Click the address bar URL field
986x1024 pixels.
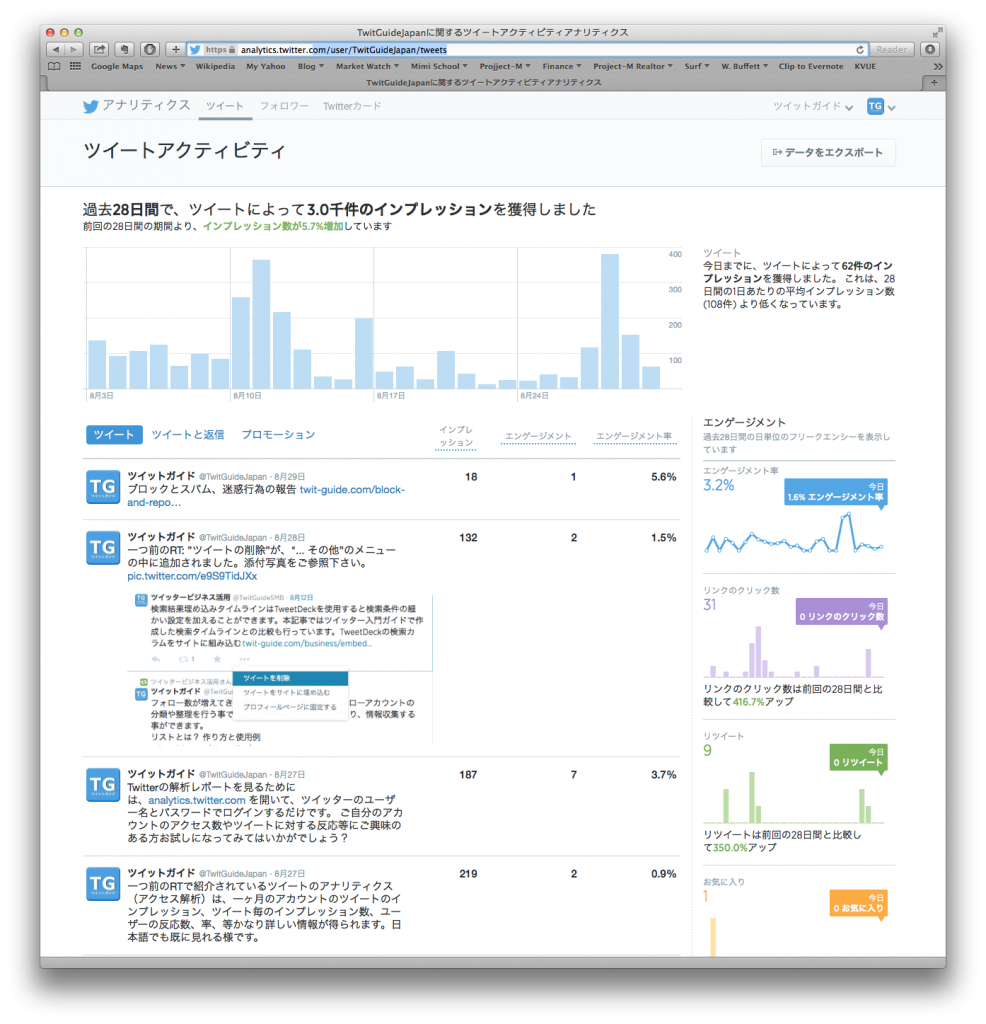point(528,50)
